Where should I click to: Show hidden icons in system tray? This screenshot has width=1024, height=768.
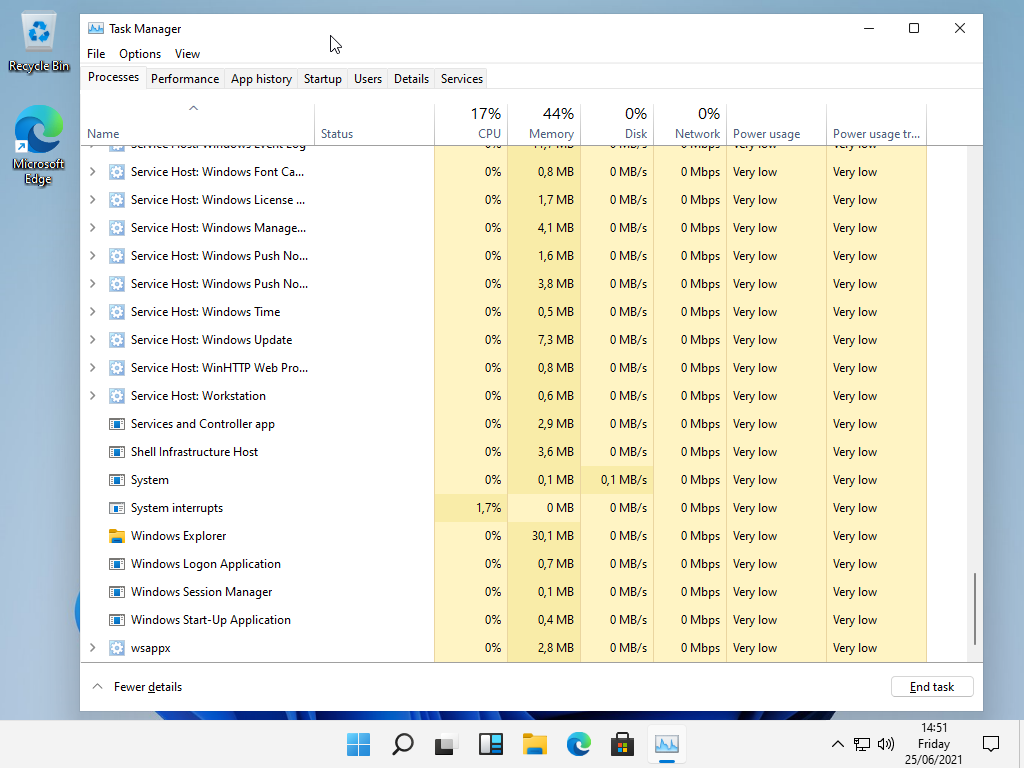pyautogui.click(x=838, y=744)
